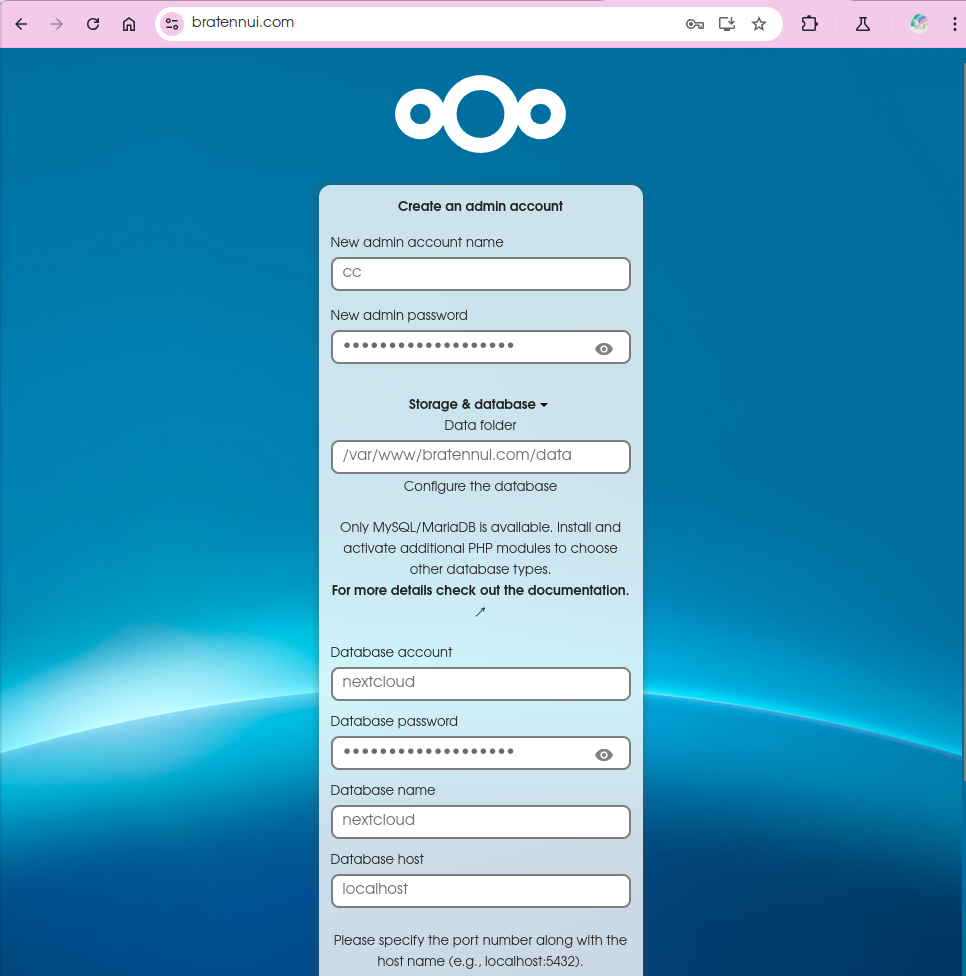
Task: Click the 'Database host' label
Action: click(377, 859)
